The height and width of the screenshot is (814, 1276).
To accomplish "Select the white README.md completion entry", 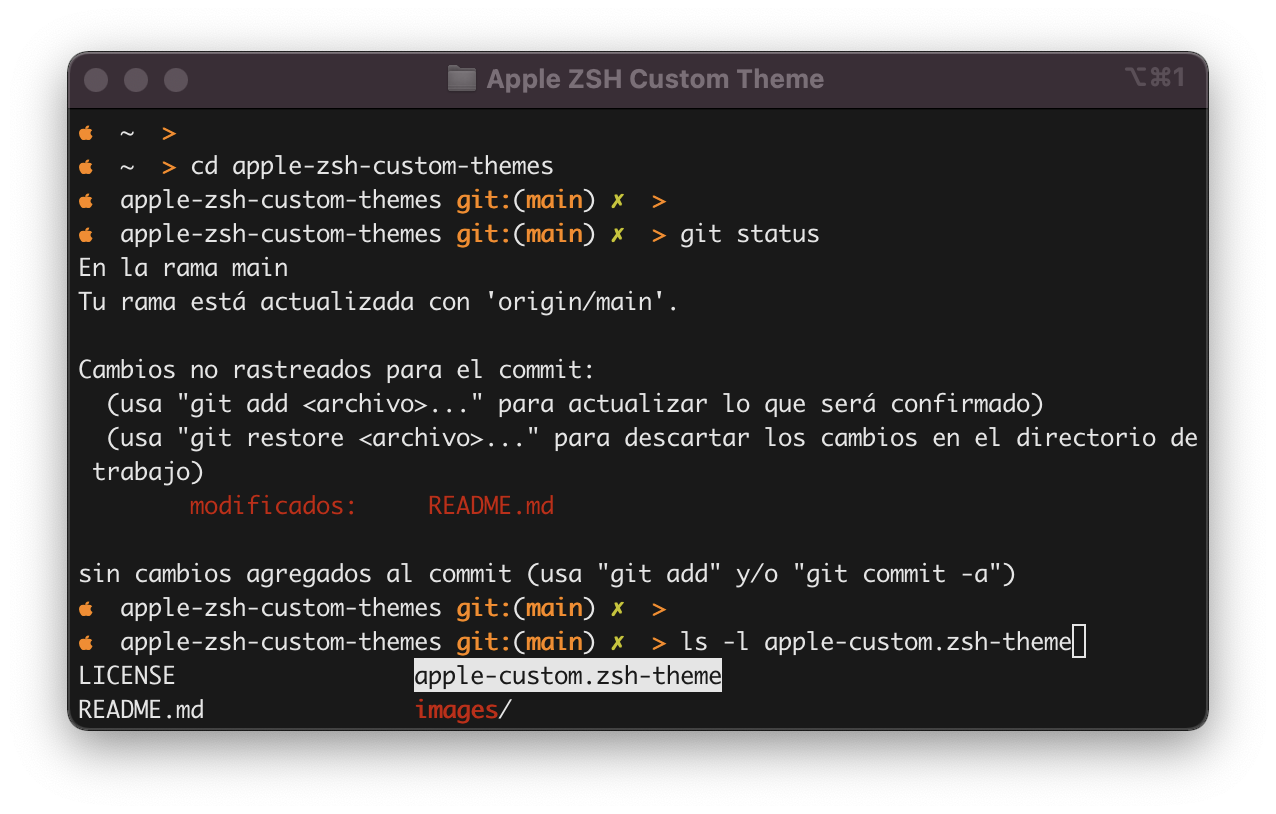I will [141, 710].
